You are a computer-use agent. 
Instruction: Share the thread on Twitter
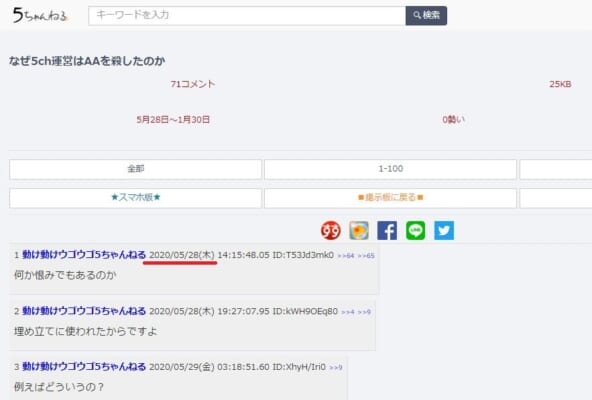click(444, 230)
